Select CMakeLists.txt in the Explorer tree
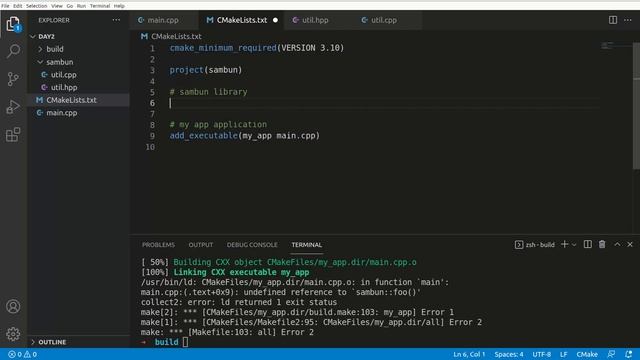Screen dimensions: 640x360 click(x=71, y=100)
